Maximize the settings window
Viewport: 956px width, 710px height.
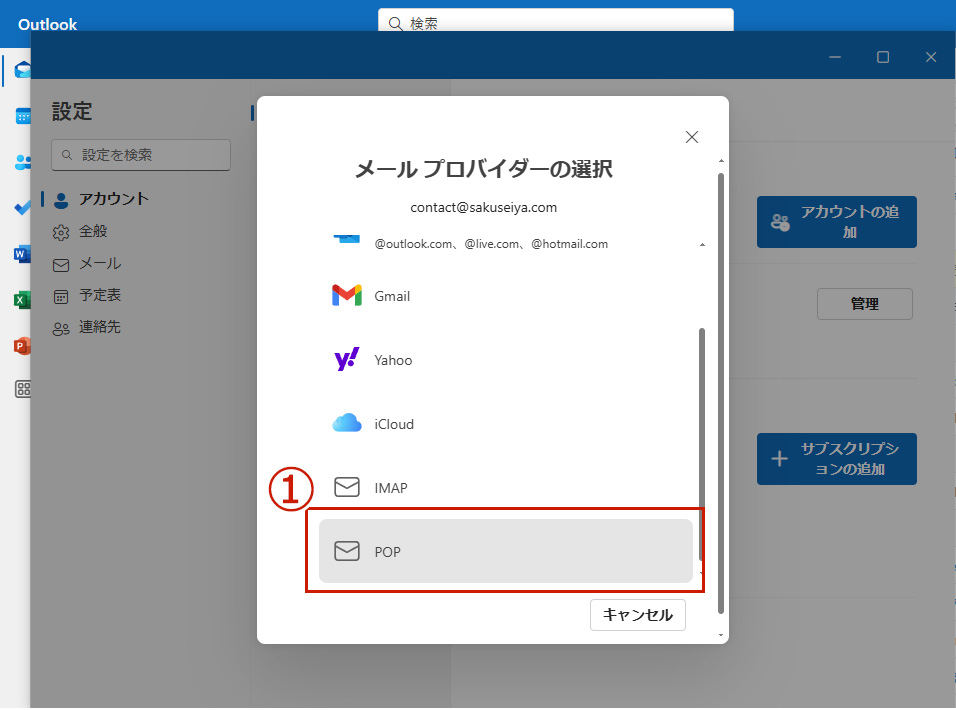point(883,57)
